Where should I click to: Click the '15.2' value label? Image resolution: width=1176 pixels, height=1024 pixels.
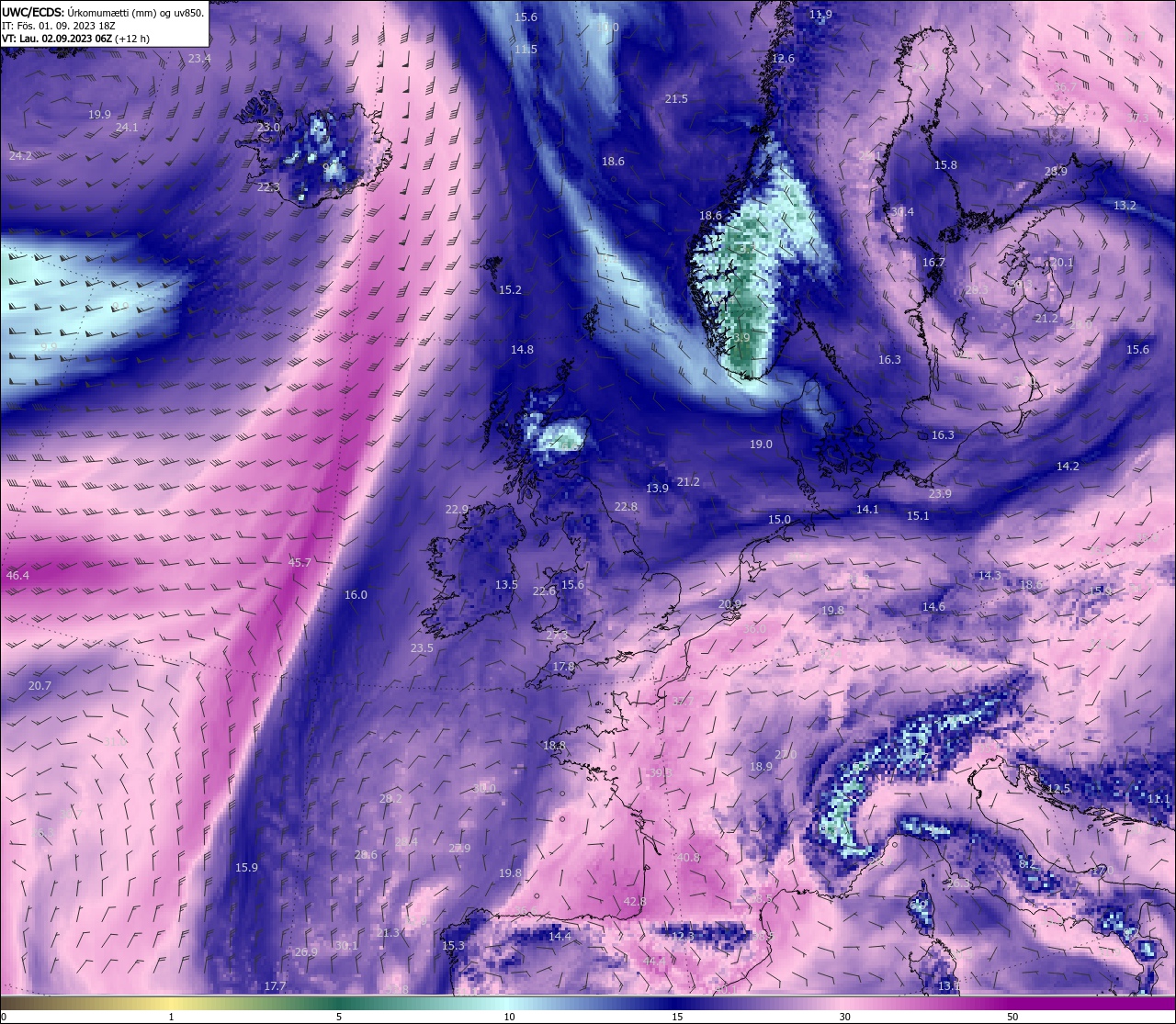point(510,290)
